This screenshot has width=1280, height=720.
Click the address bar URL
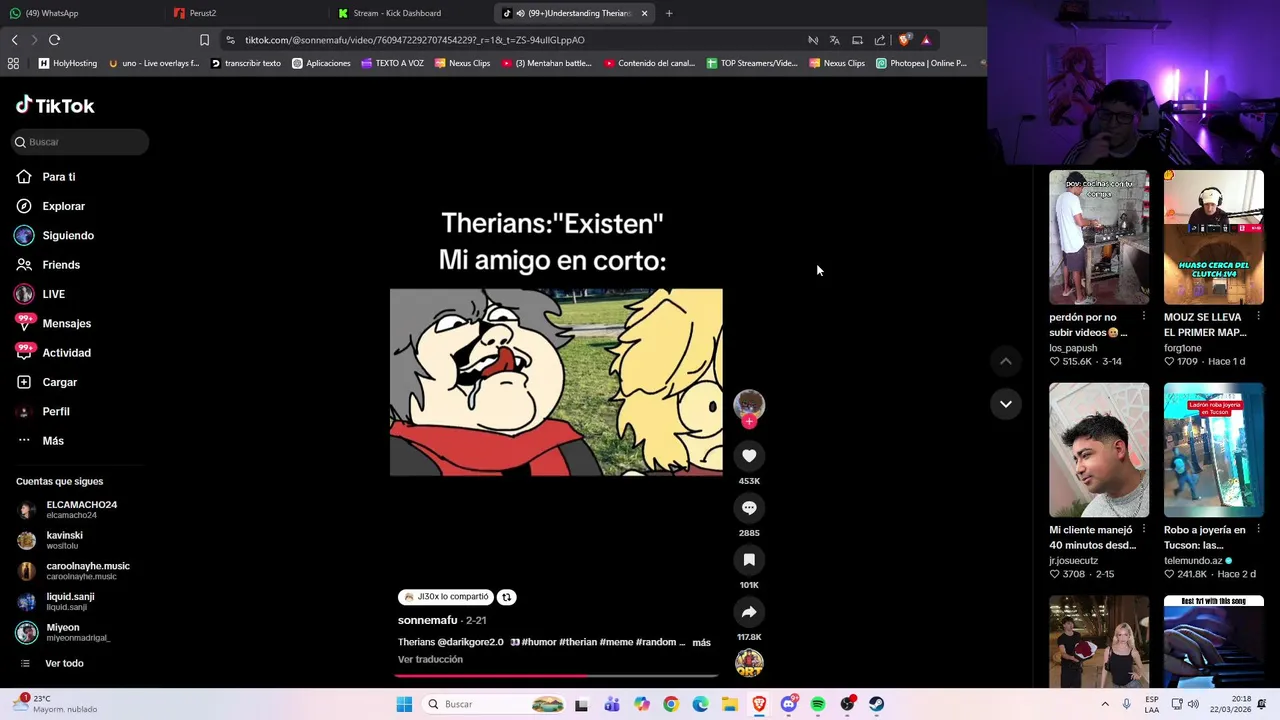tap(415, 40)
